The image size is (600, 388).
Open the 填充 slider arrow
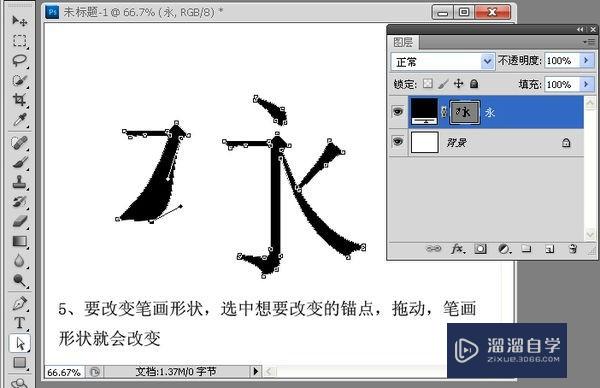click(587, 84)
